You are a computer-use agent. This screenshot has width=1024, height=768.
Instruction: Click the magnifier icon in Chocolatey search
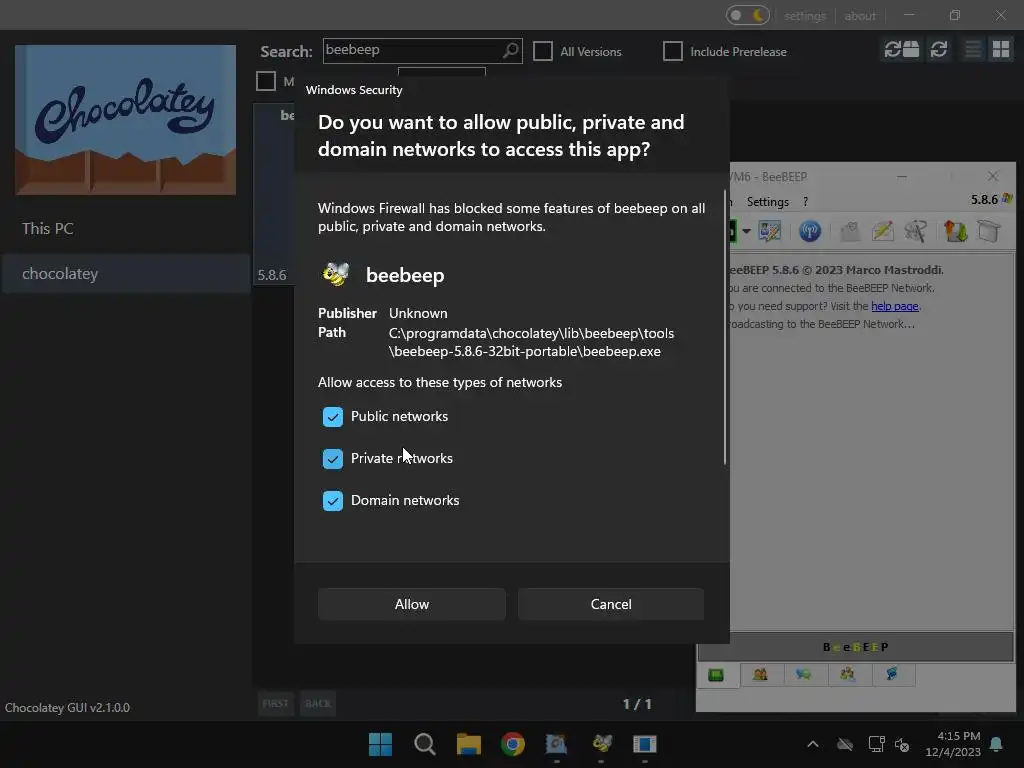coord(511,50)
